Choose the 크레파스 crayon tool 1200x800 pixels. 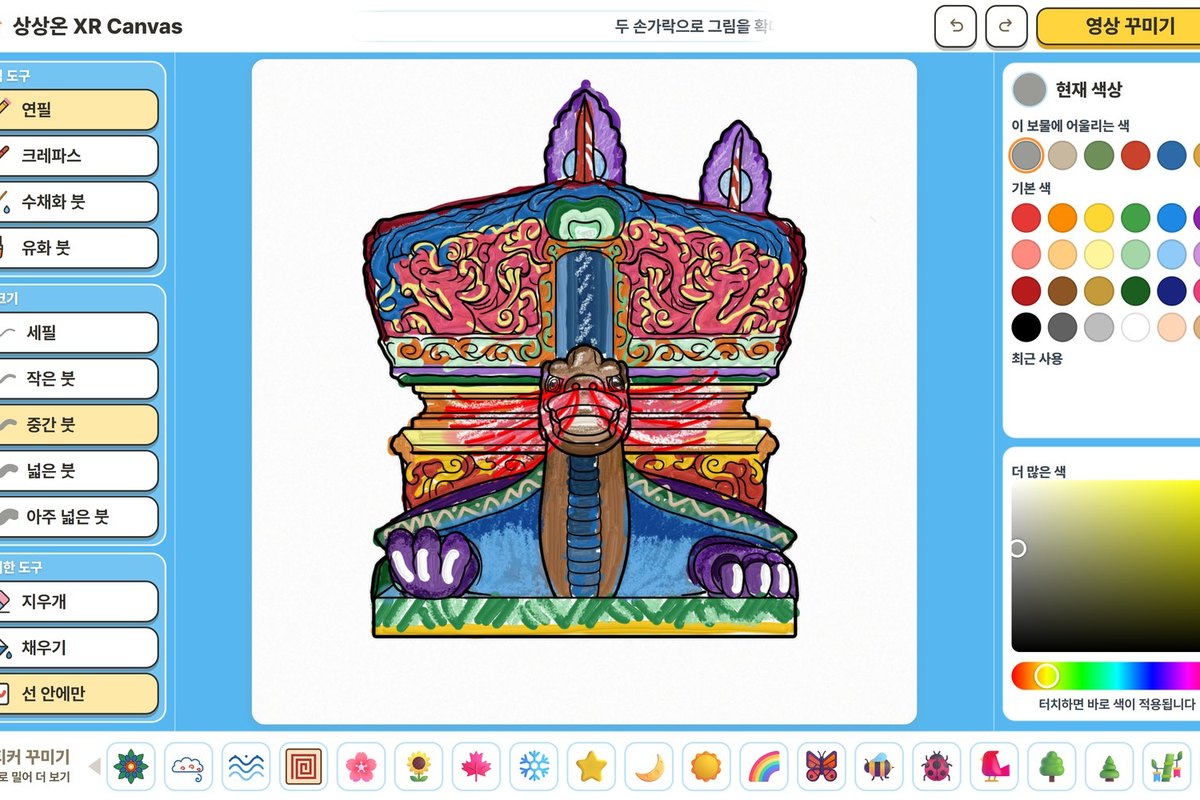[77, 156]
